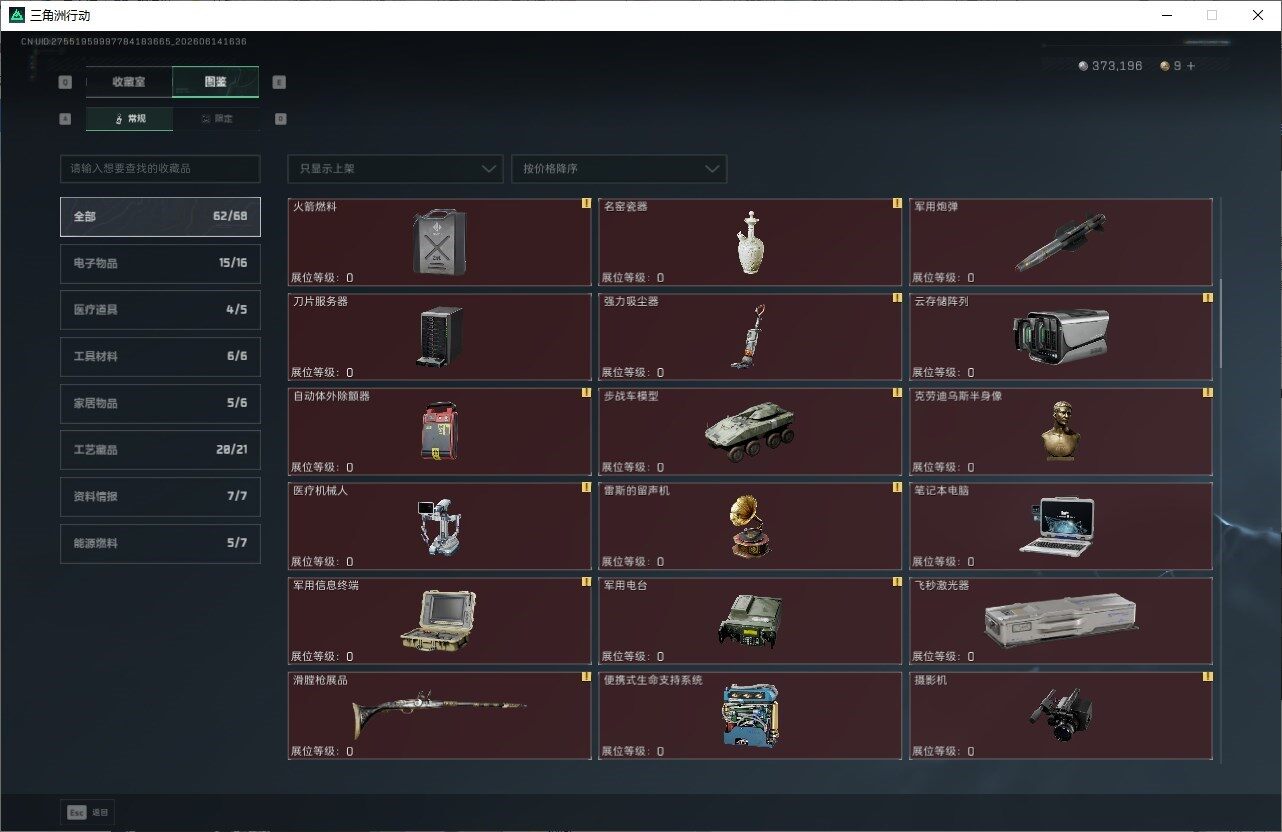Click the yellow alert badge on 克劳迪乌斯半身像
1282x832 pixels.
[1207, 392]
